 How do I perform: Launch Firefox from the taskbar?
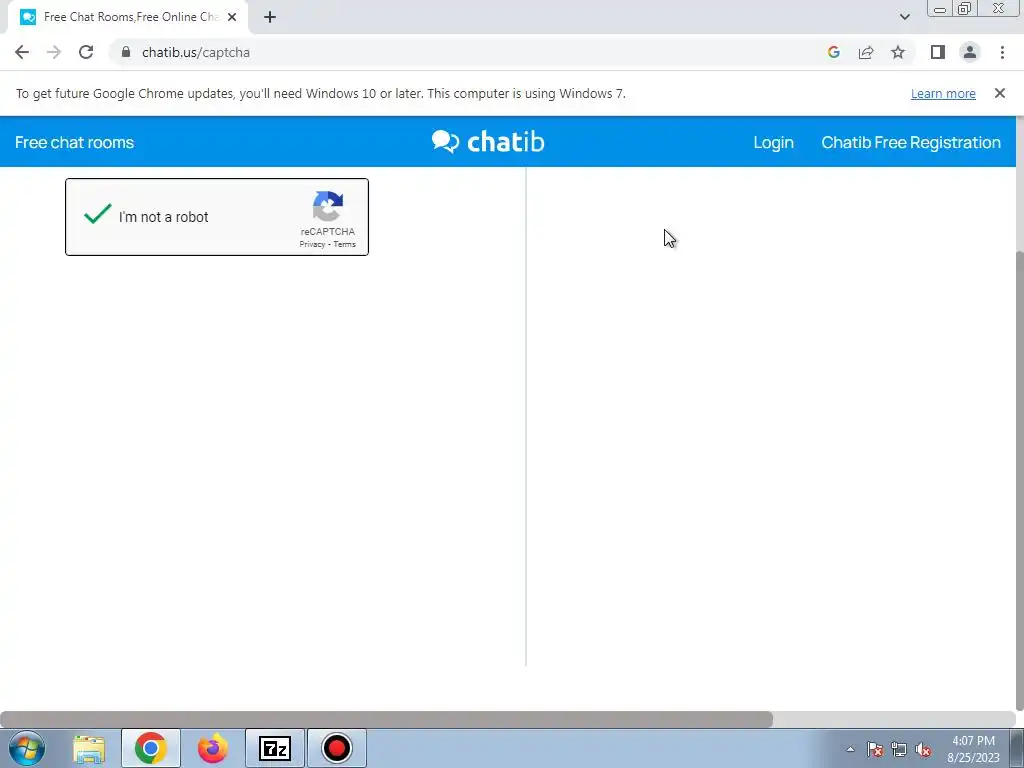click(212, 748)
